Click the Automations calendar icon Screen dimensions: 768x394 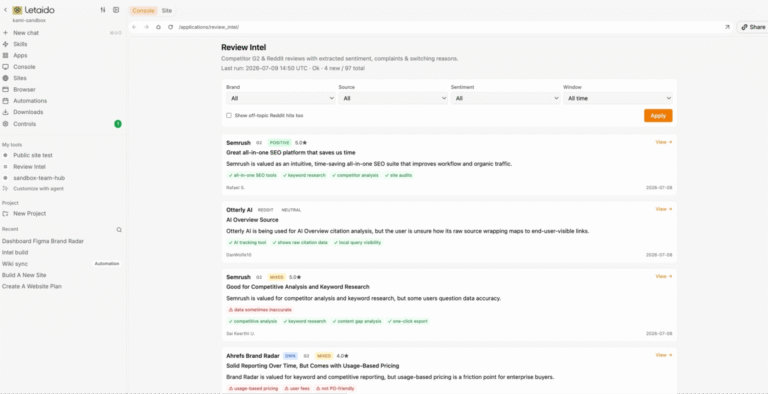tap(5, 100)
